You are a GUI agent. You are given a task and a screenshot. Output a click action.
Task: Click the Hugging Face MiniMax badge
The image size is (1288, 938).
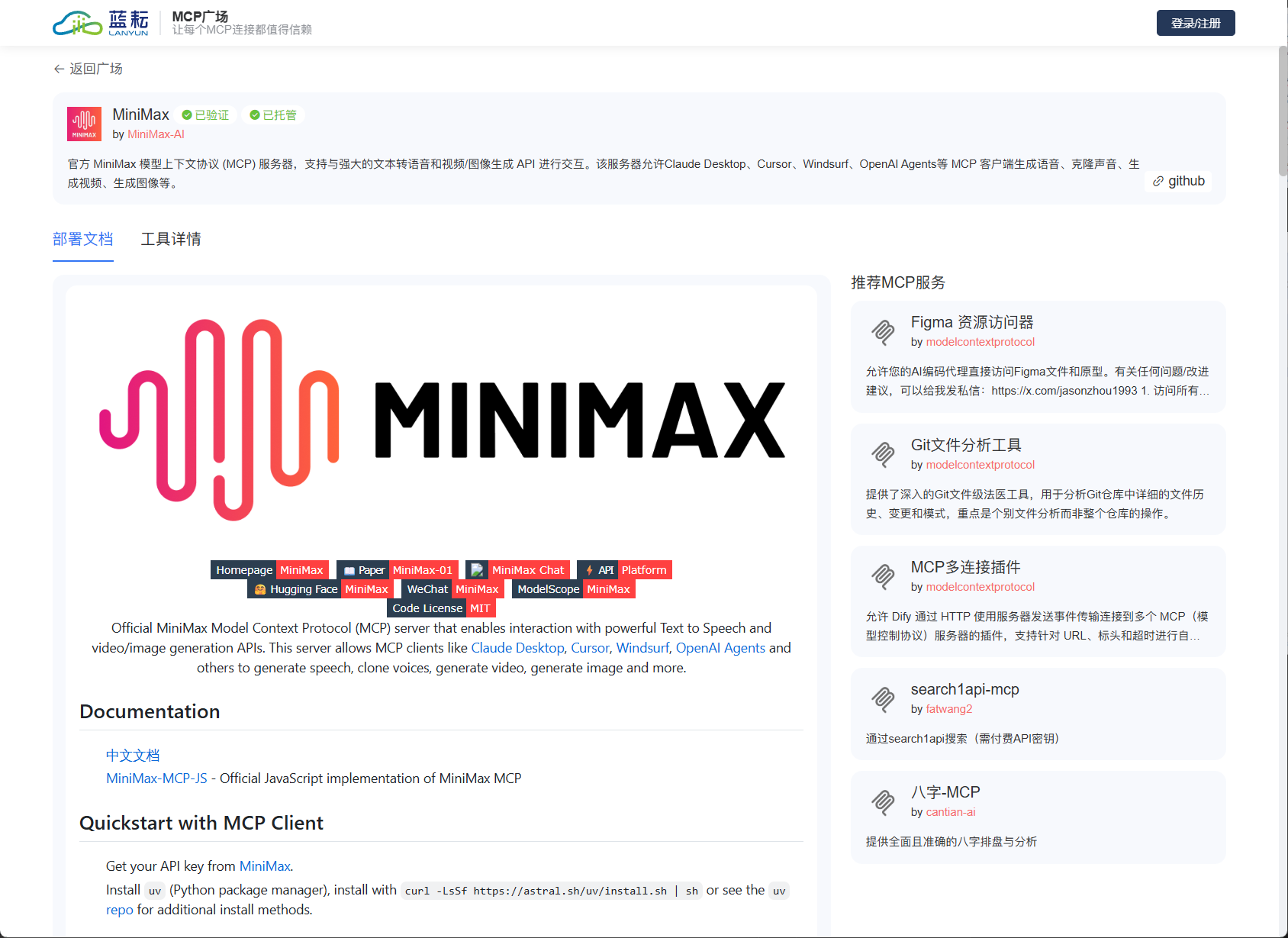coord(320,588)
